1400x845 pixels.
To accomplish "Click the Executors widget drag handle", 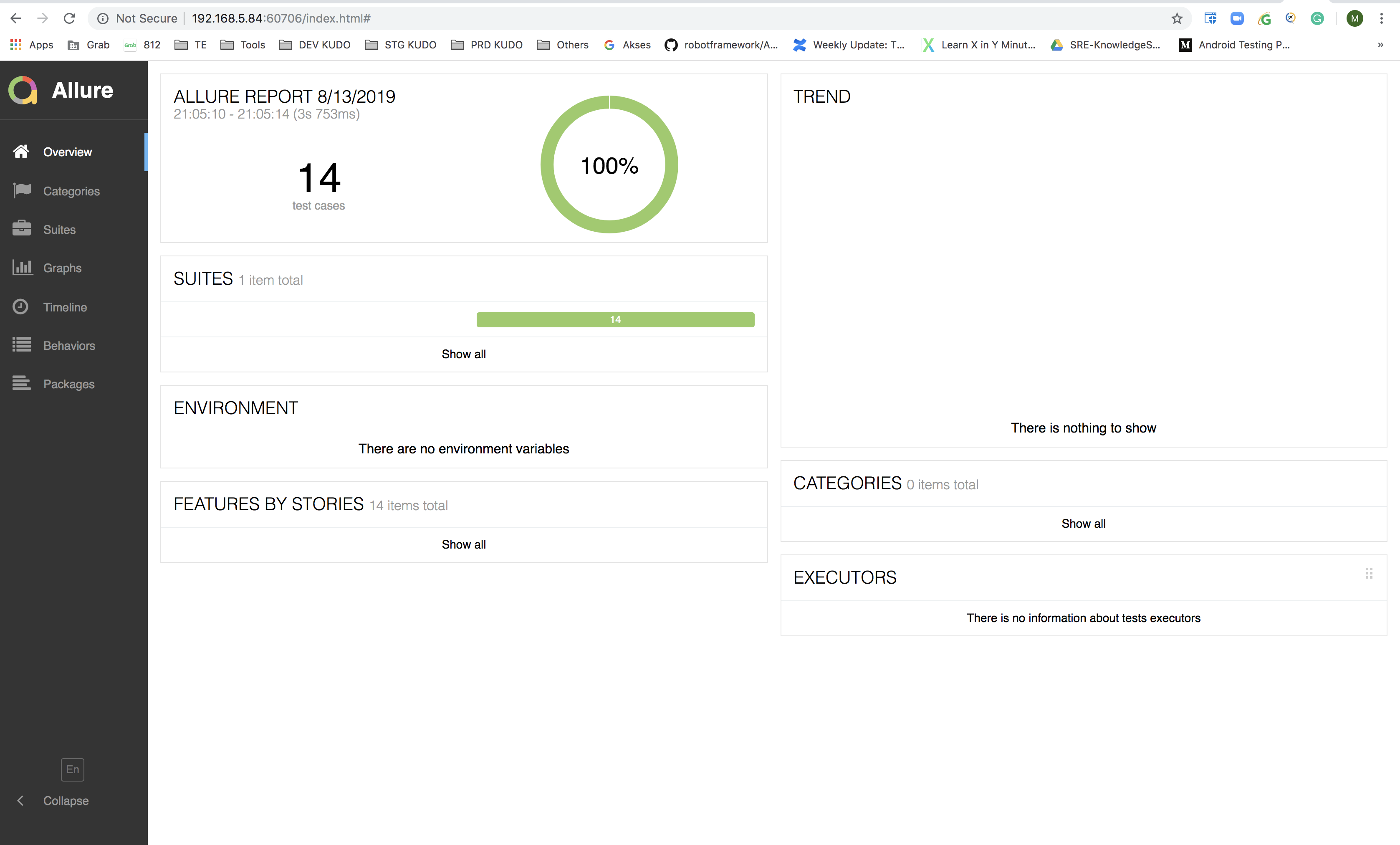I will 1369,573.
